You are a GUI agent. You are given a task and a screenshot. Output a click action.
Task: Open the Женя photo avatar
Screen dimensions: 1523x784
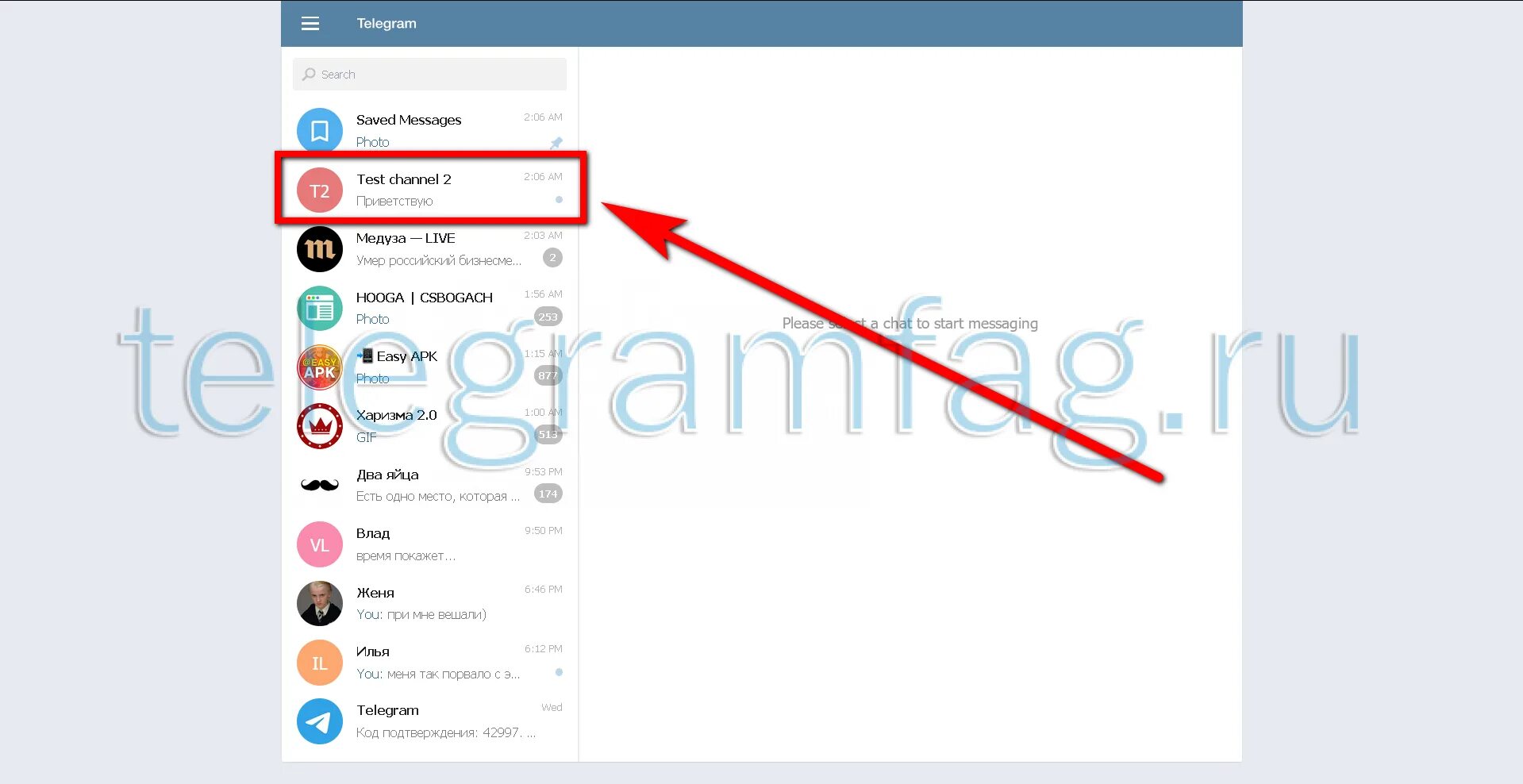[320, 603]
